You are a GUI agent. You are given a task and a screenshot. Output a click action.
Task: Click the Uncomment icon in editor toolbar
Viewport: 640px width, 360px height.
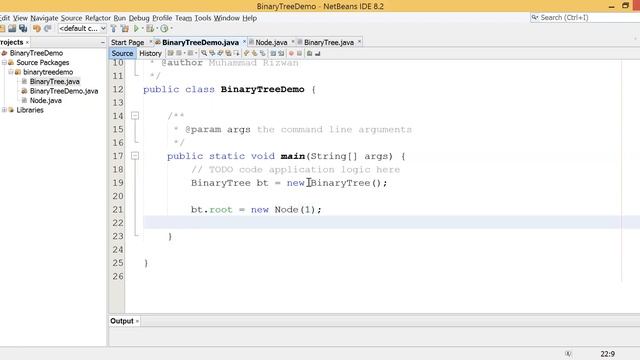pos(318,53)
